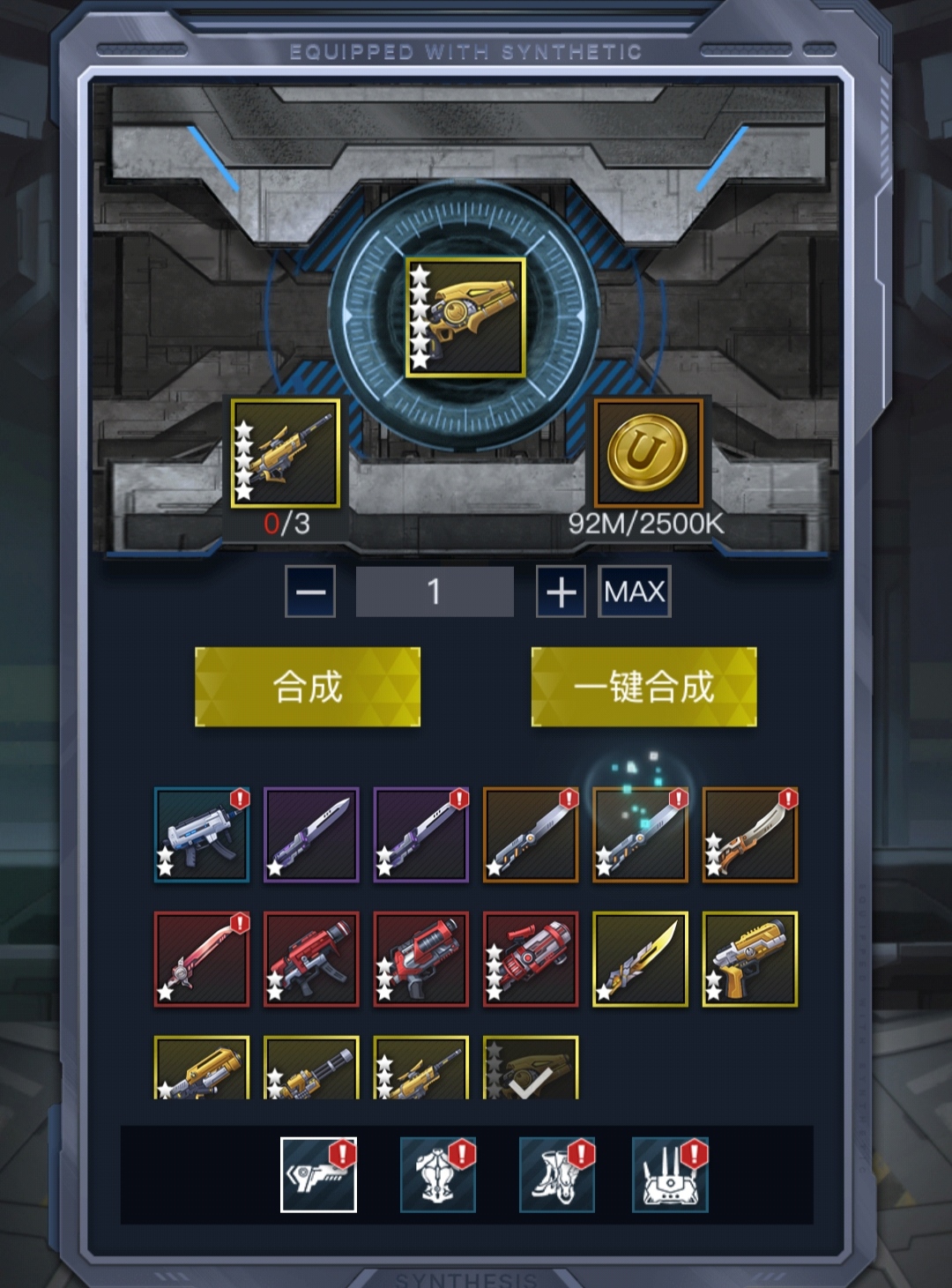Pick the red sword with one star
The image size is (952, 1288).
(x=202, y=959)
